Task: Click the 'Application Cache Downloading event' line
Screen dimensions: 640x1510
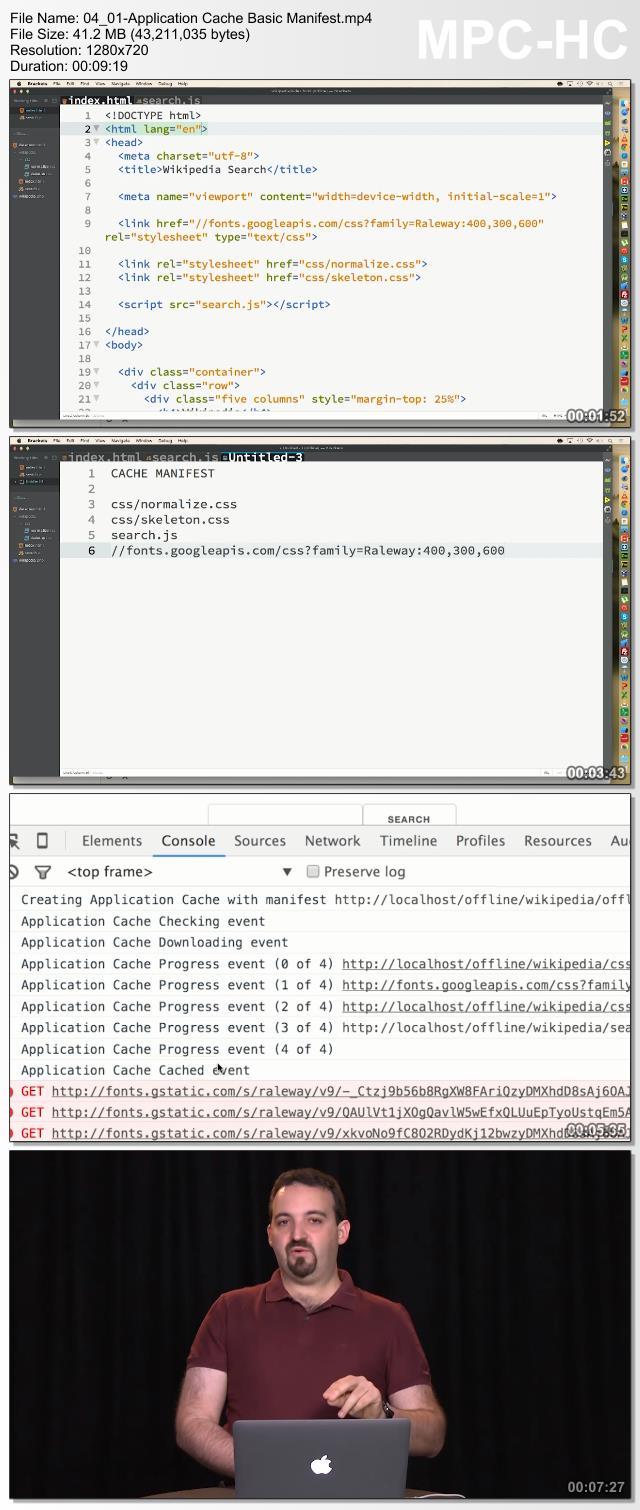Action: tap(154, 942)
